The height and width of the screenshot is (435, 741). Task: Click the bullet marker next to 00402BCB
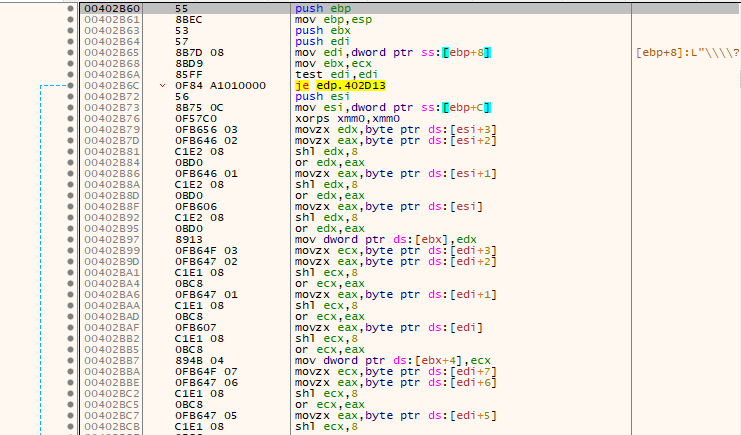(x=70, y=426)
